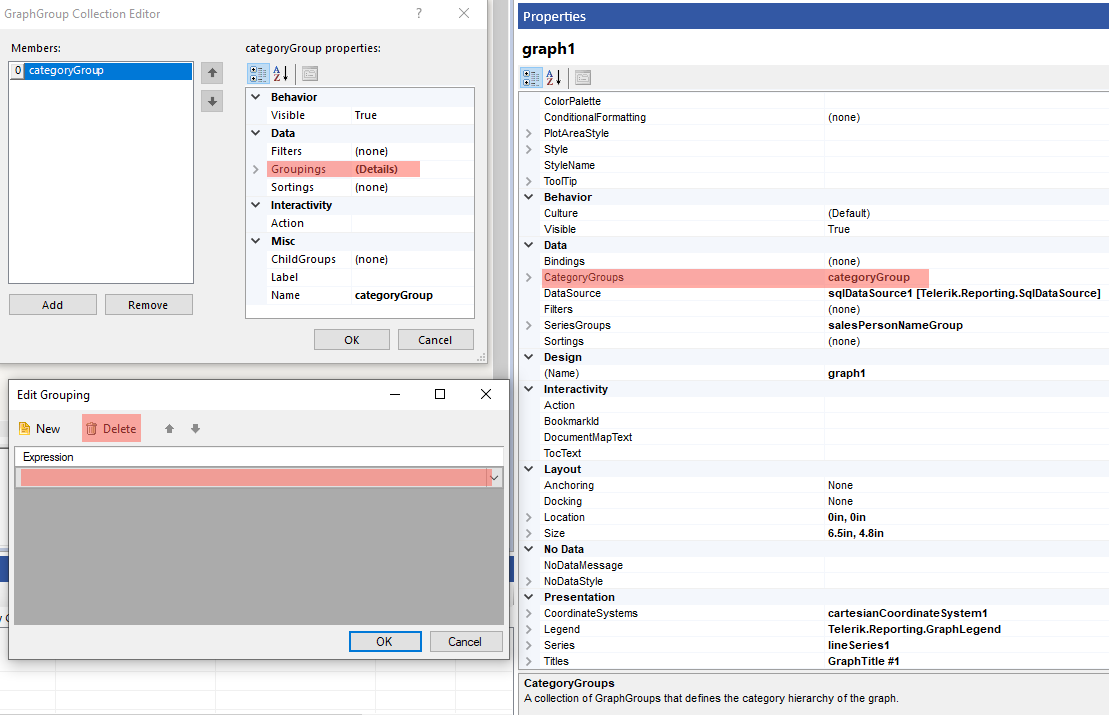1109x715 pixels.
Task: Select categorized view in GraphGroup editor
Action: 258,74
